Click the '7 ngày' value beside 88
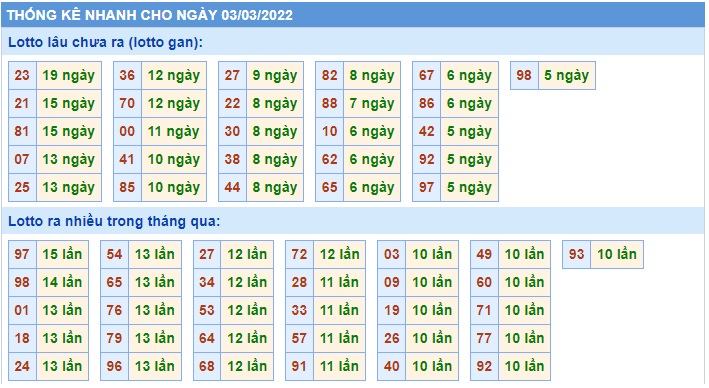 (372, 103)
